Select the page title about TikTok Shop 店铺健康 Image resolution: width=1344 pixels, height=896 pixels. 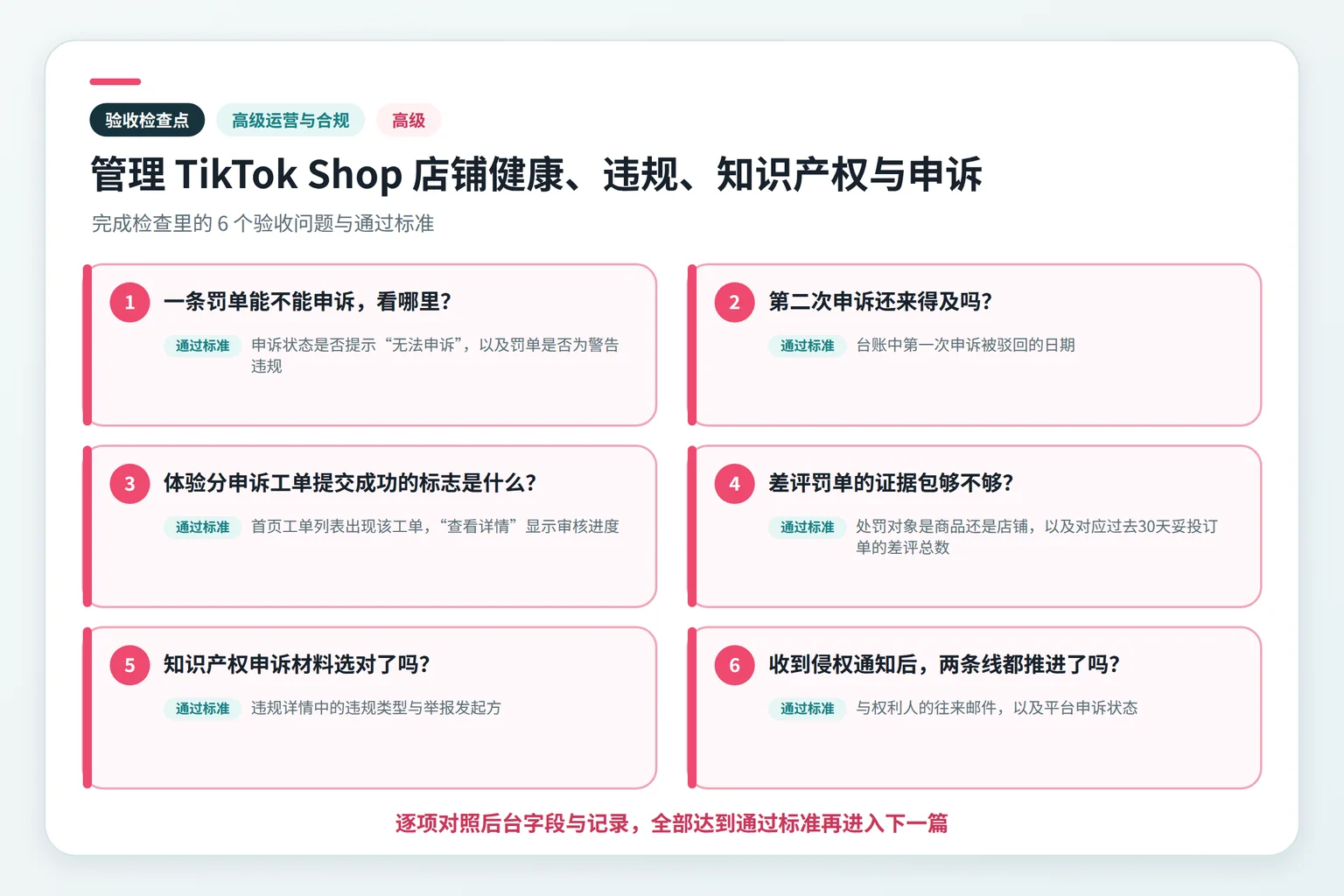click(536, 174)
